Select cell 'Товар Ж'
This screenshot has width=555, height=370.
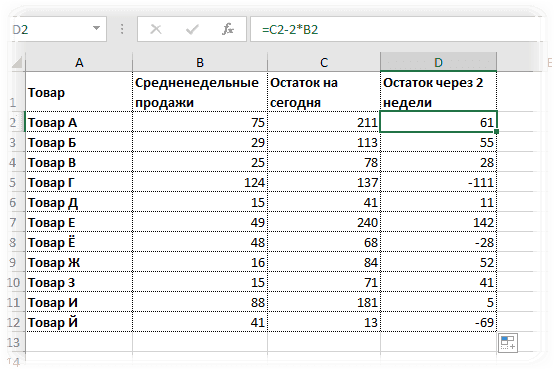coord(79,262)
